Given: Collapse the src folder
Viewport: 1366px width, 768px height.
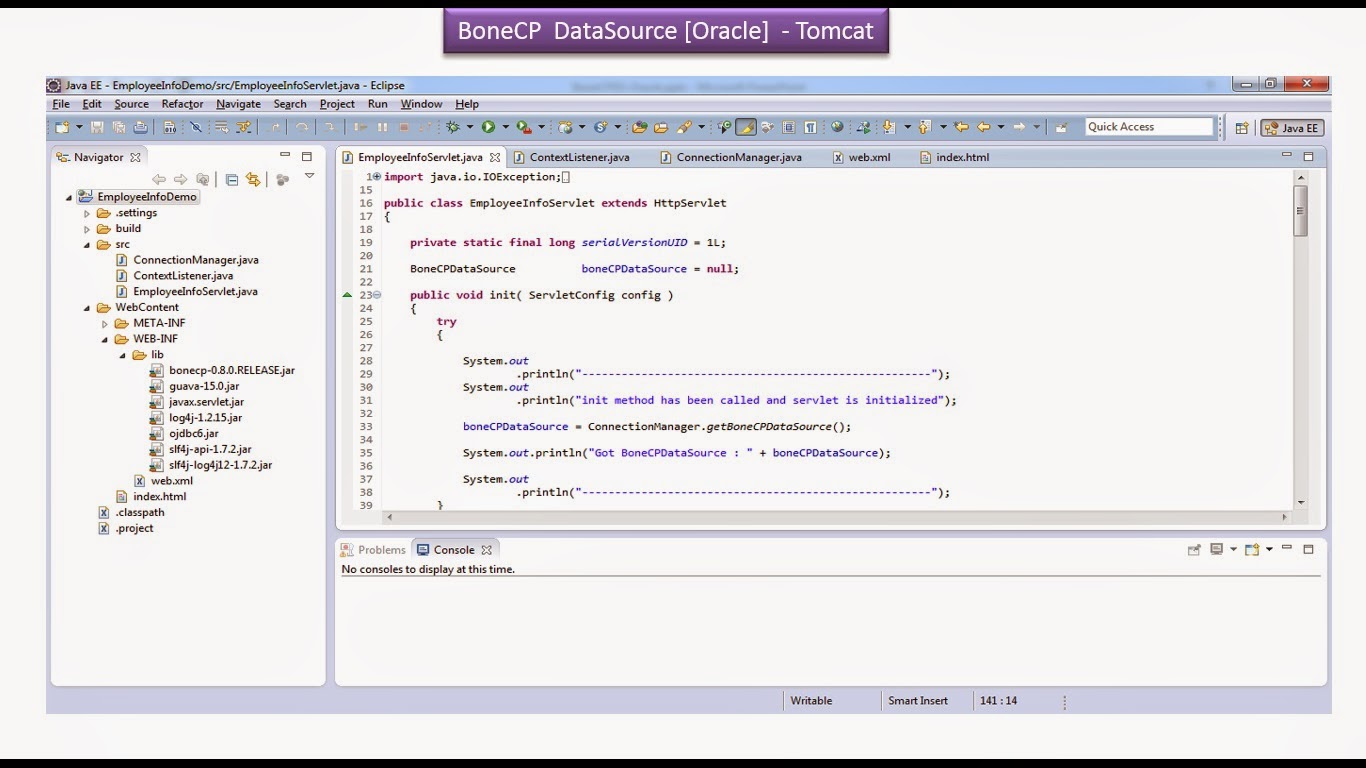Looking at the screenshot, I should [87, 245].
